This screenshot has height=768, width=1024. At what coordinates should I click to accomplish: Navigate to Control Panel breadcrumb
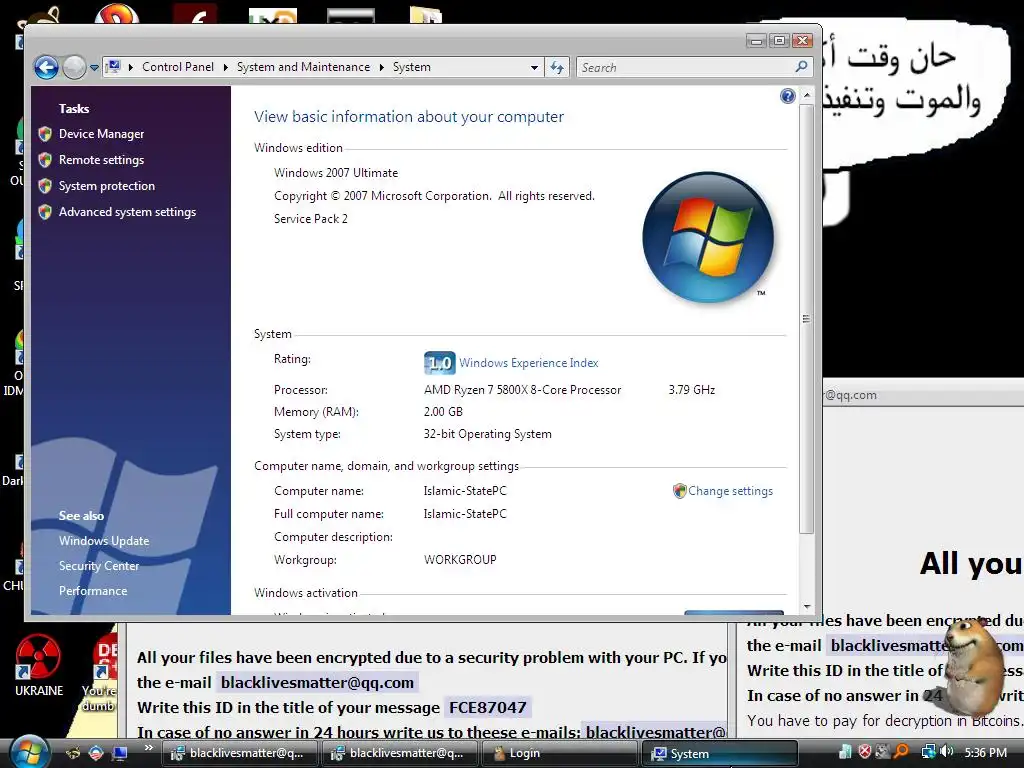(x=178, y=67)
